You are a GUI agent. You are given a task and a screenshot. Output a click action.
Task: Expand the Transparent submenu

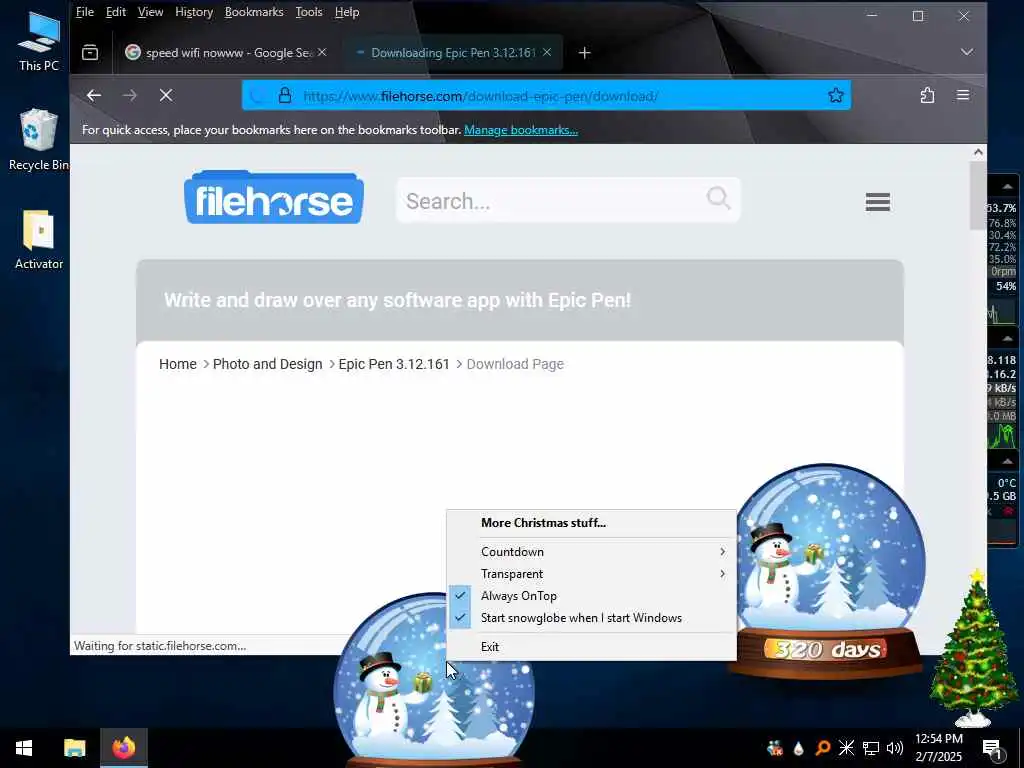coord(592,574)
